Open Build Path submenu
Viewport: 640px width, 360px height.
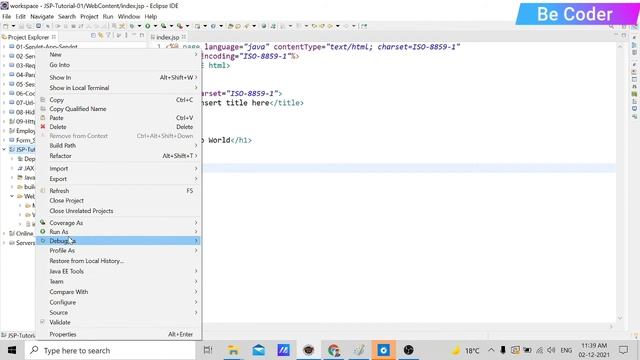click(x=118, y=146)
